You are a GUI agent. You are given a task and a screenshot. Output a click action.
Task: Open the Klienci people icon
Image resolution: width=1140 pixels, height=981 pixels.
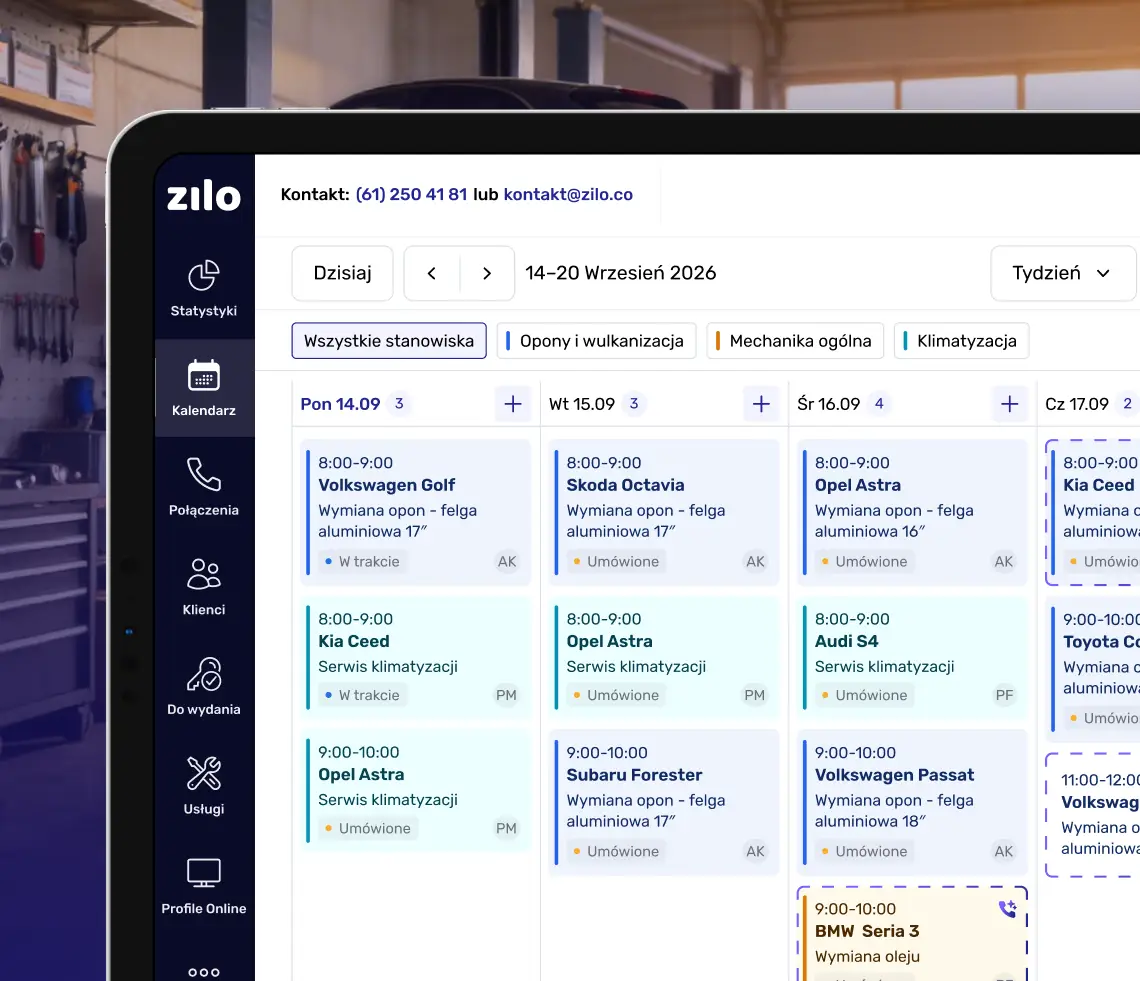point(204,574)
